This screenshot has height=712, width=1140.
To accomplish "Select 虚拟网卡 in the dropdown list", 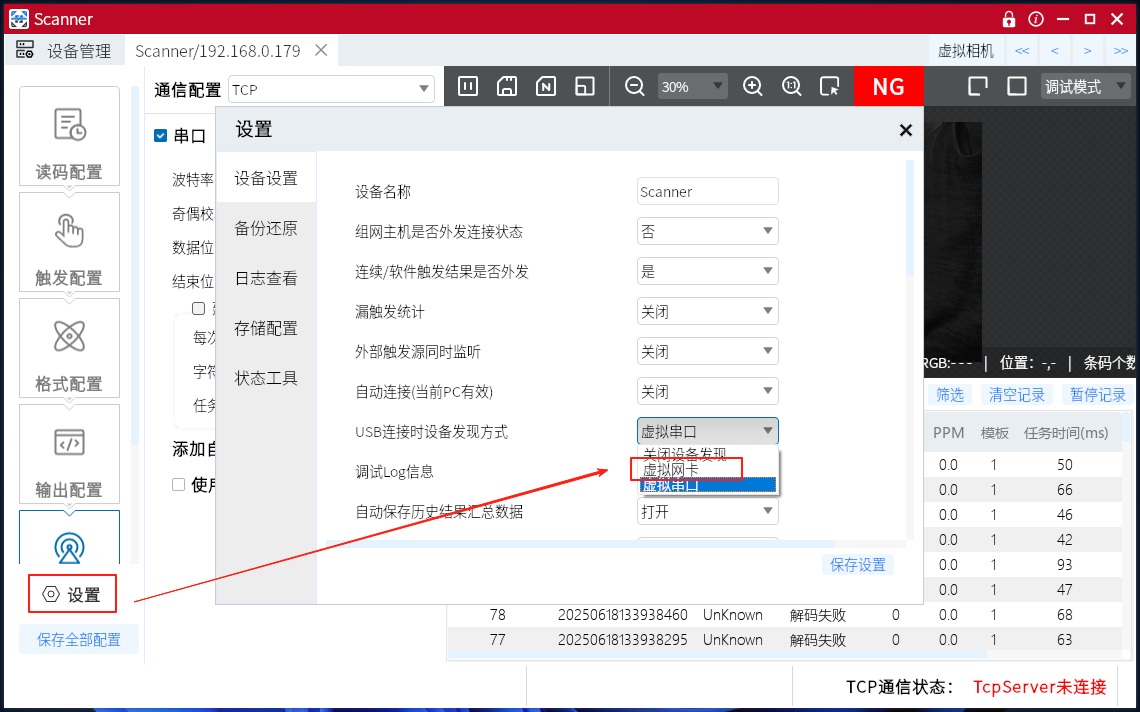I will click(x=707, y=470).
